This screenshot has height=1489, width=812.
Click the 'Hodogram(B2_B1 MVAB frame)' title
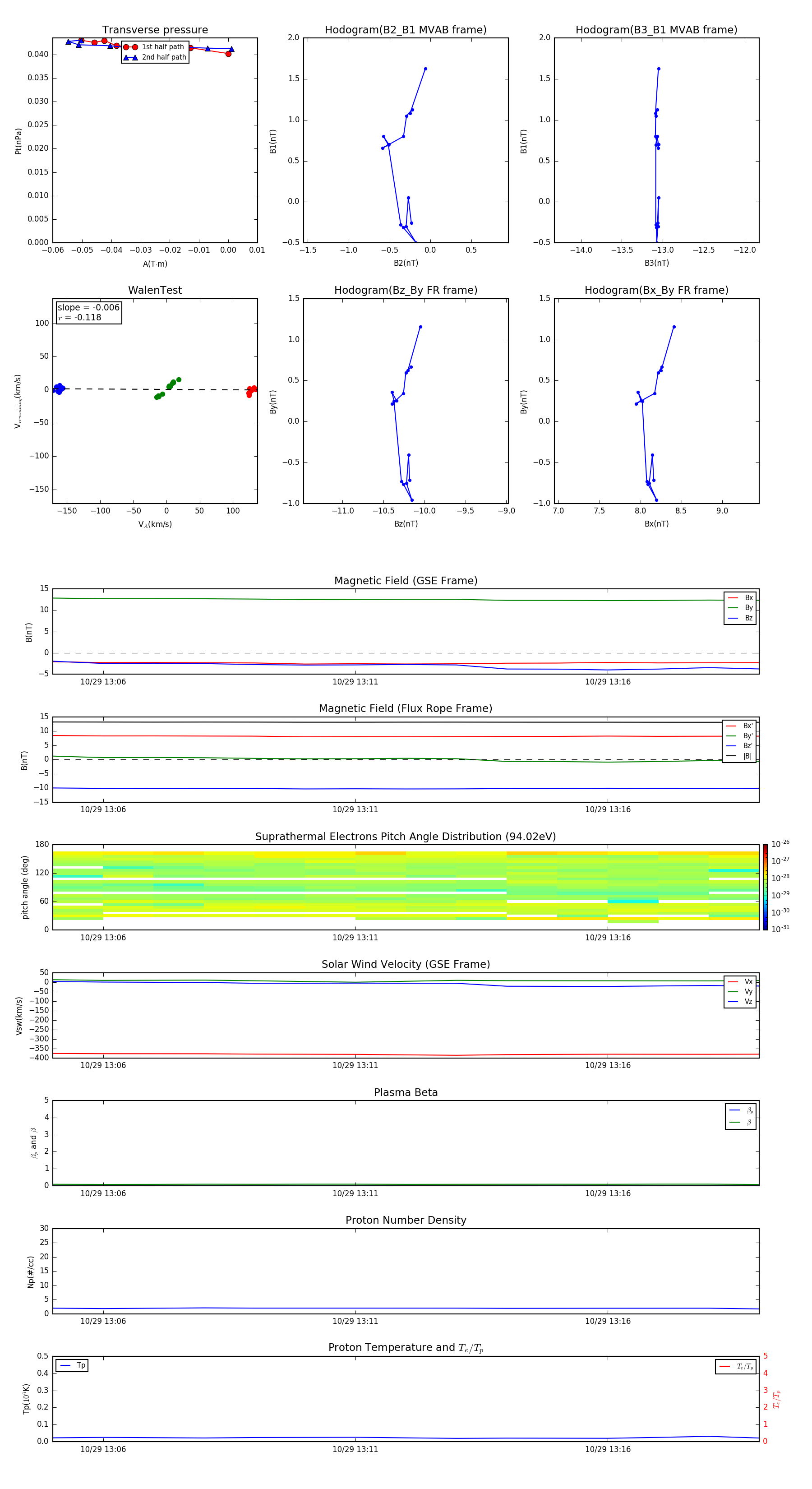tap(406, 30)
